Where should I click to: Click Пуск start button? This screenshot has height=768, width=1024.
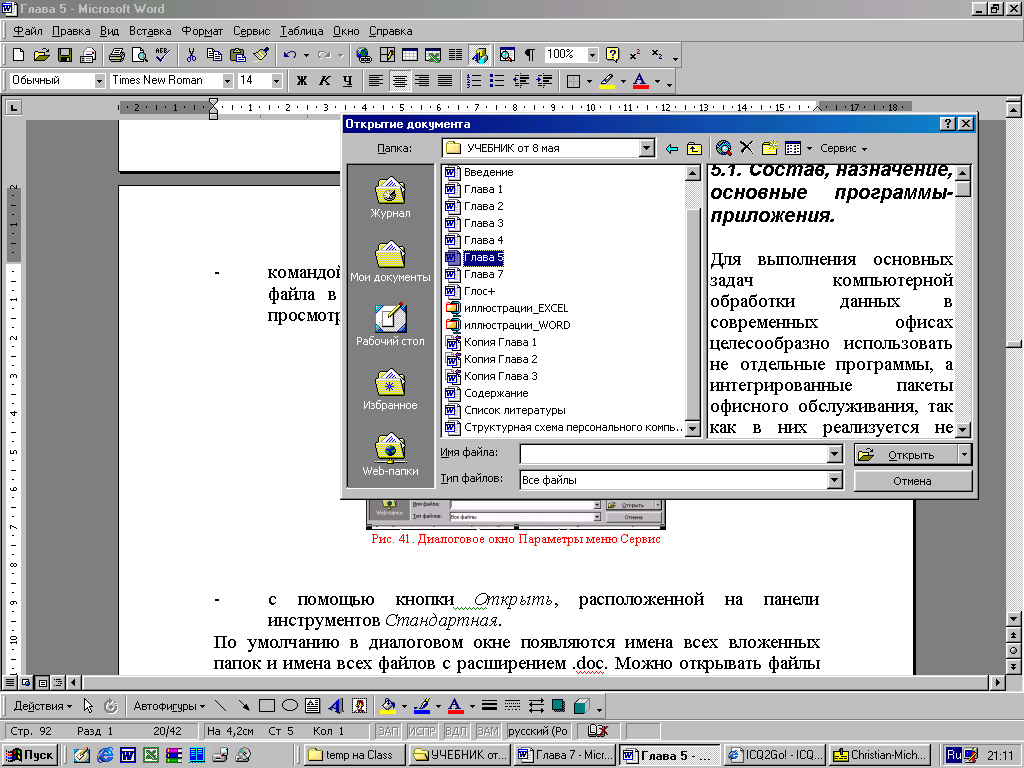(30, 755)
